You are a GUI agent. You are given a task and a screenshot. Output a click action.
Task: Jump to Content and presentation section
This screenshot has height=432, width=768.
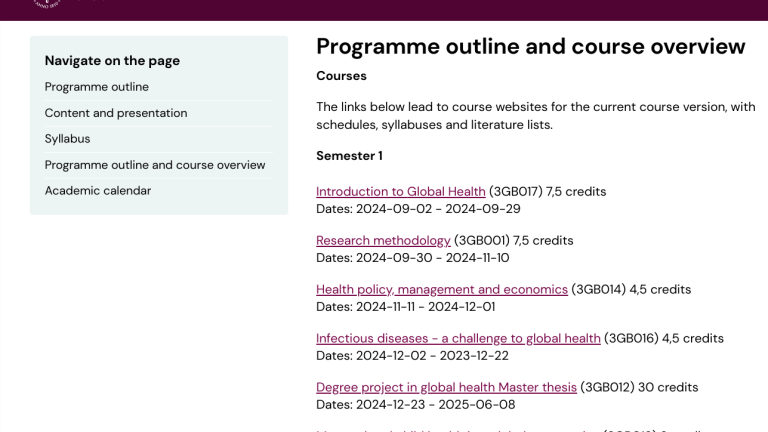(116, 113)
